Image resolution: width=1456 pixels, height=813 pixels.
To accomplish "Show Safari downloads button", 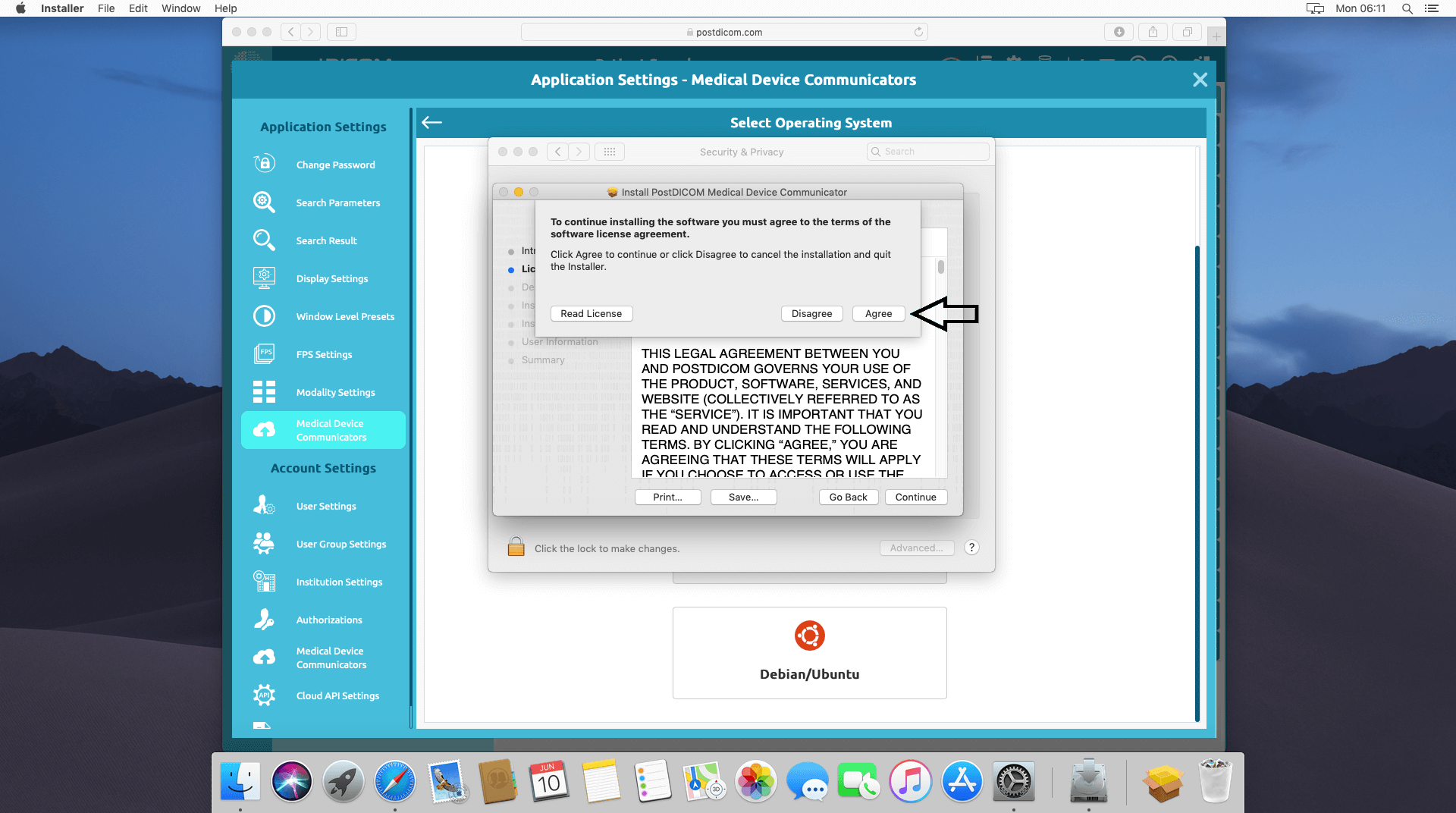I will point(1119,32).
